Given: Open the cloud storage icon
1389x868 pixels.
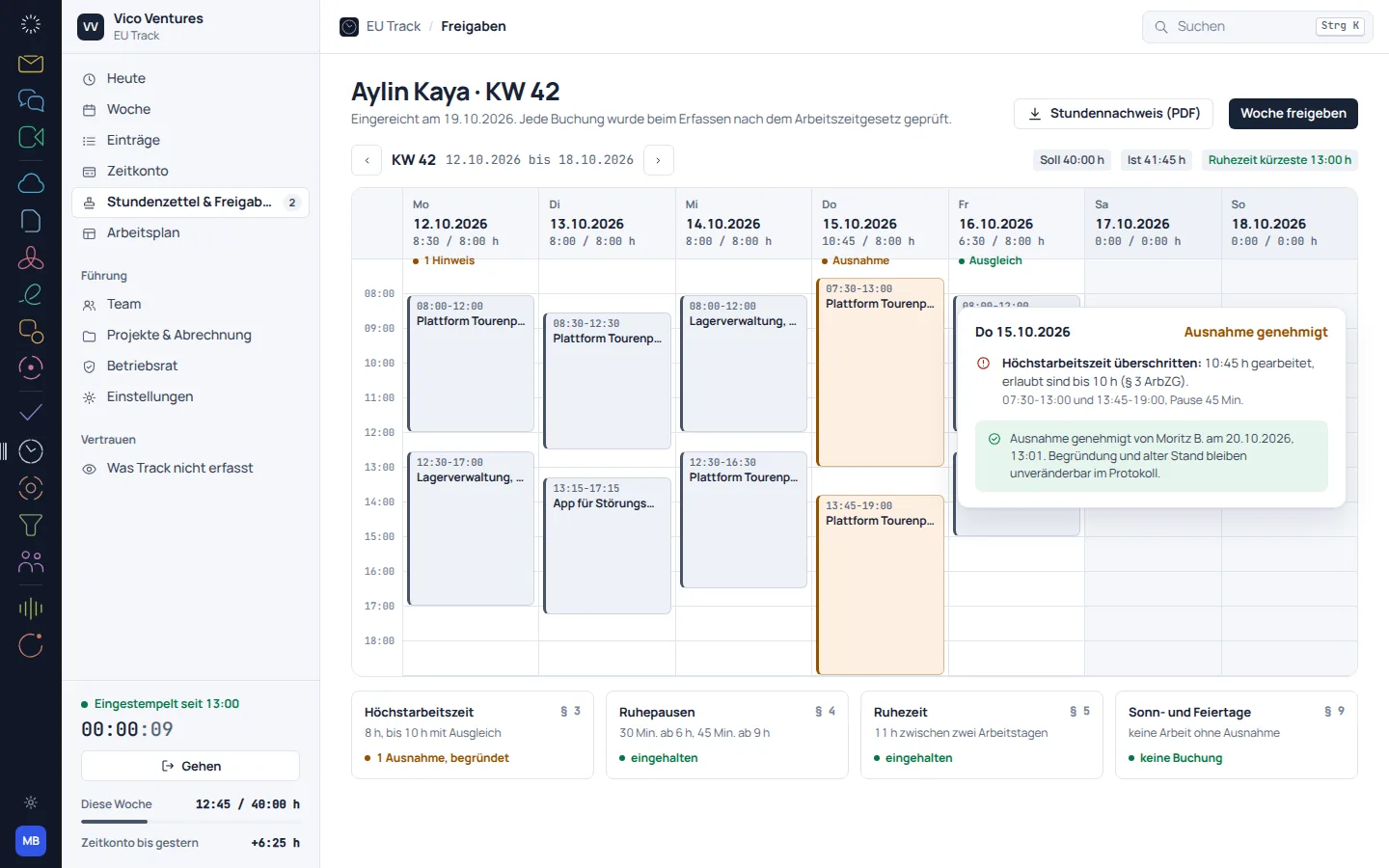Looking at the screenshot, I should point(31,183).
